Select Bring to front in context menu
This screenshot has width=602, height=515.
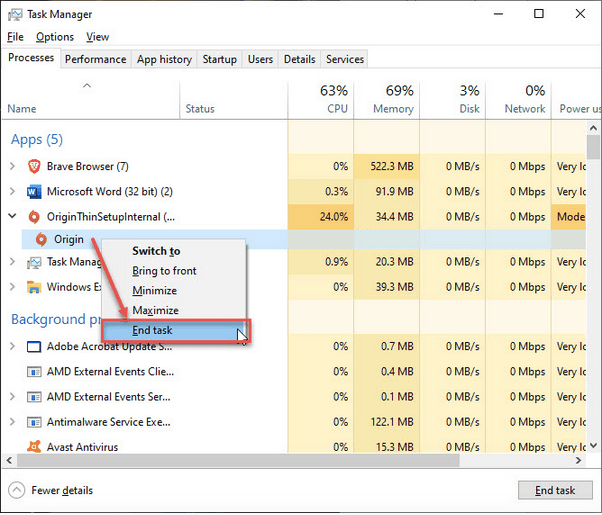[x=174, y=271]
